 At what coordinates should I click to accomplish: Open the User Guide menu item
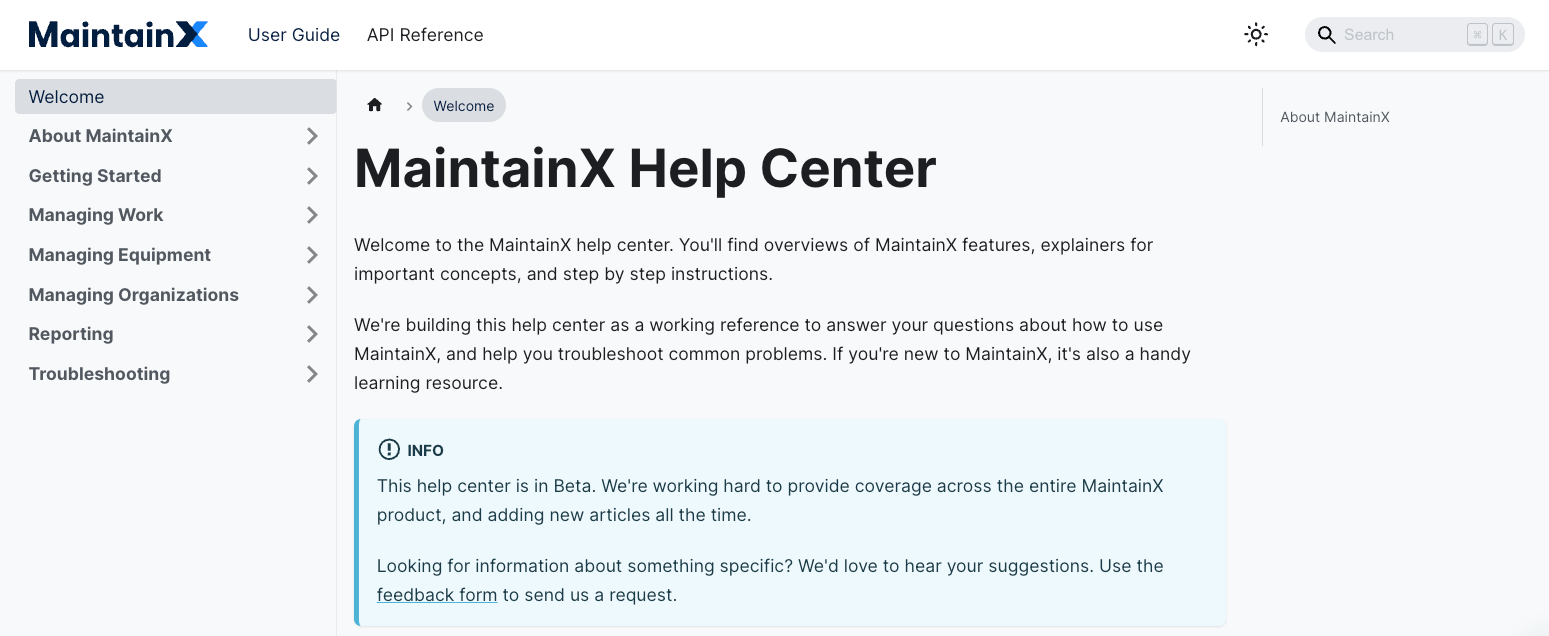tap(294, 34)
